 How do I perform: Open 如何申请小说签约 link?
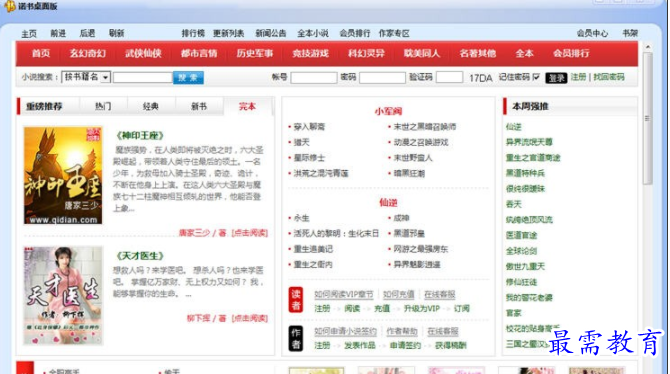click(346, 331)
